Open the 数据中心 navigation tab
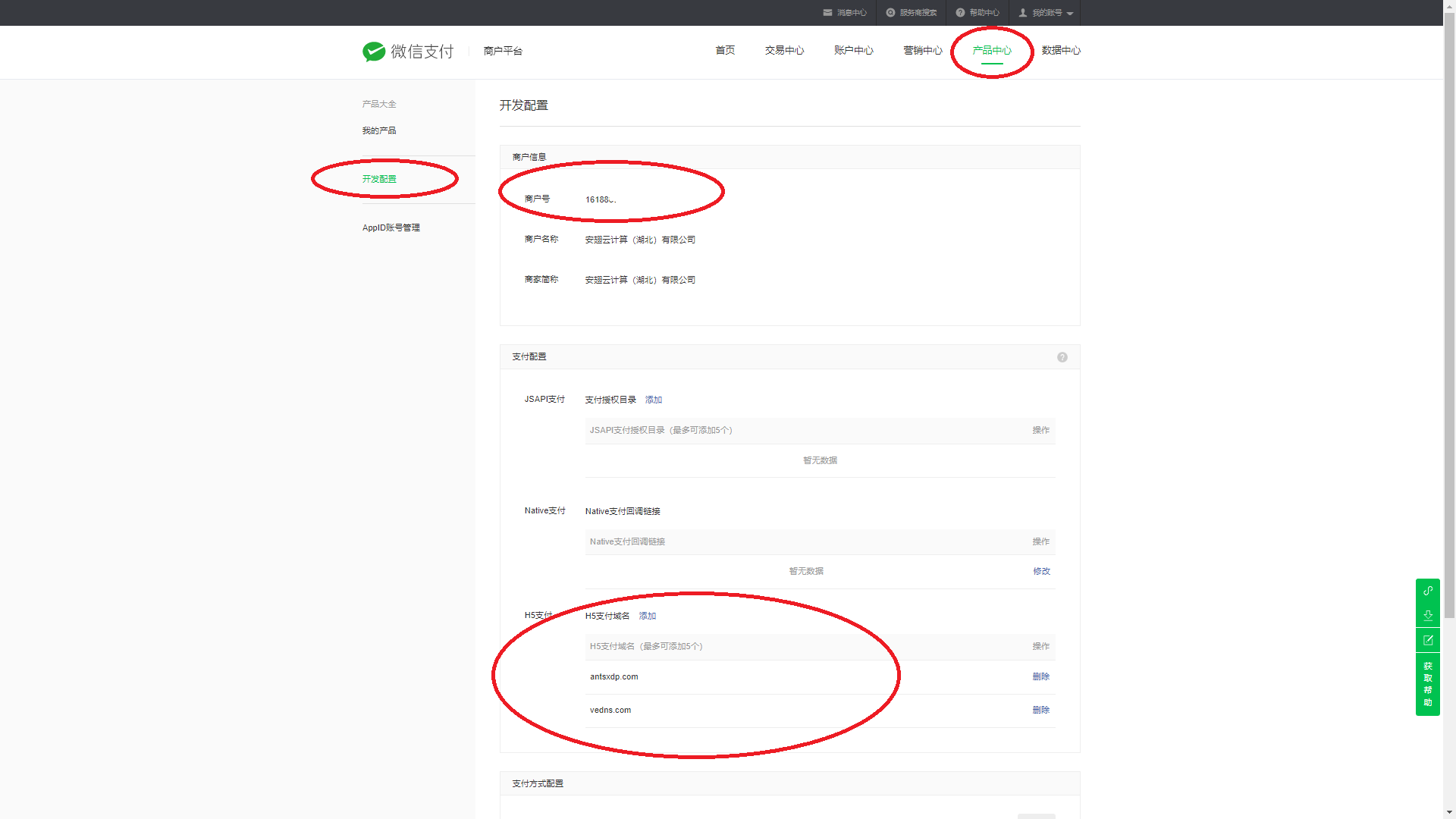1456x819 pixels. (x=1061, y=50)
